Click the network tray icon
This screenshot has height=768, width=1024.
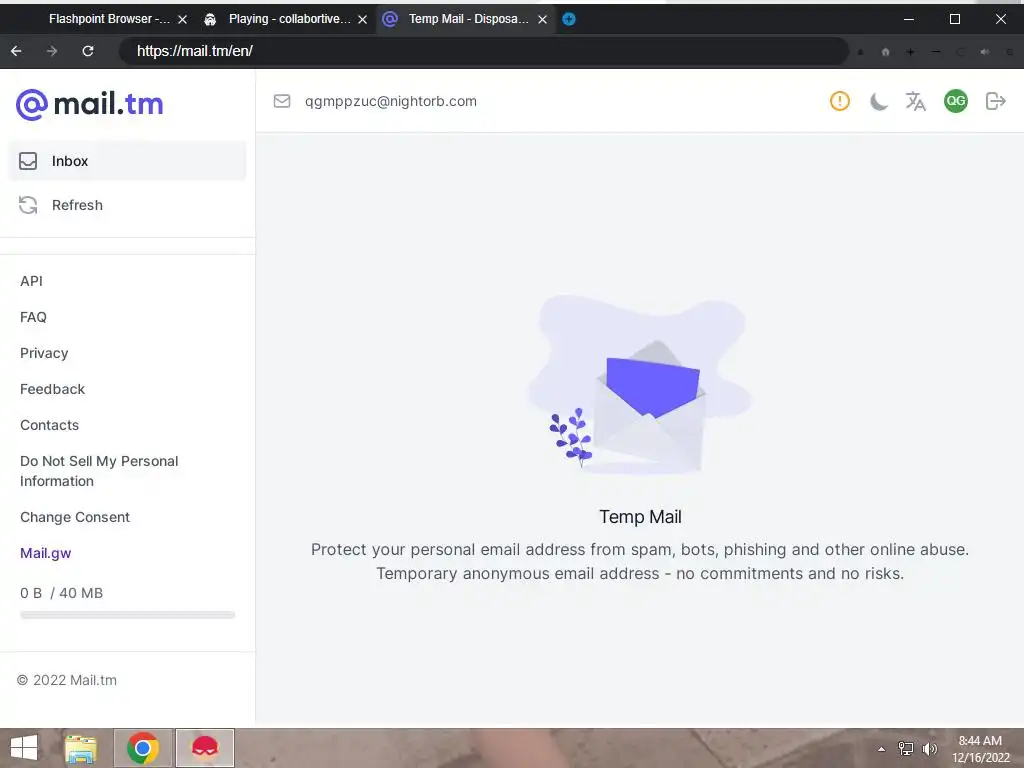point(905,749)
